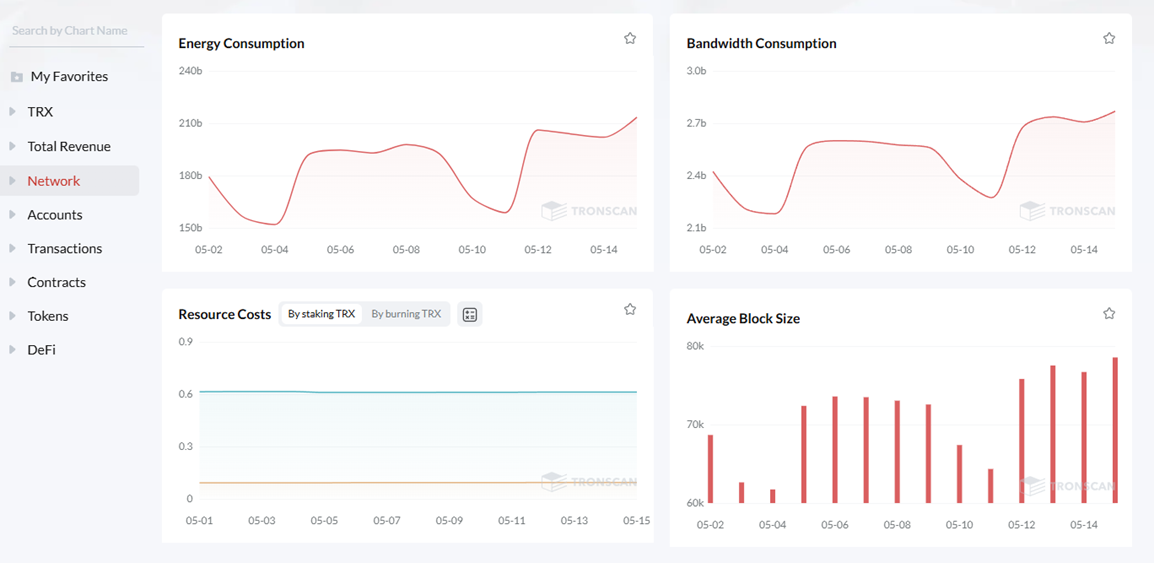Expand the Total Revenue arrow
The height and width of the screenshot is (563, 1154).
click(x=13, y=146)
